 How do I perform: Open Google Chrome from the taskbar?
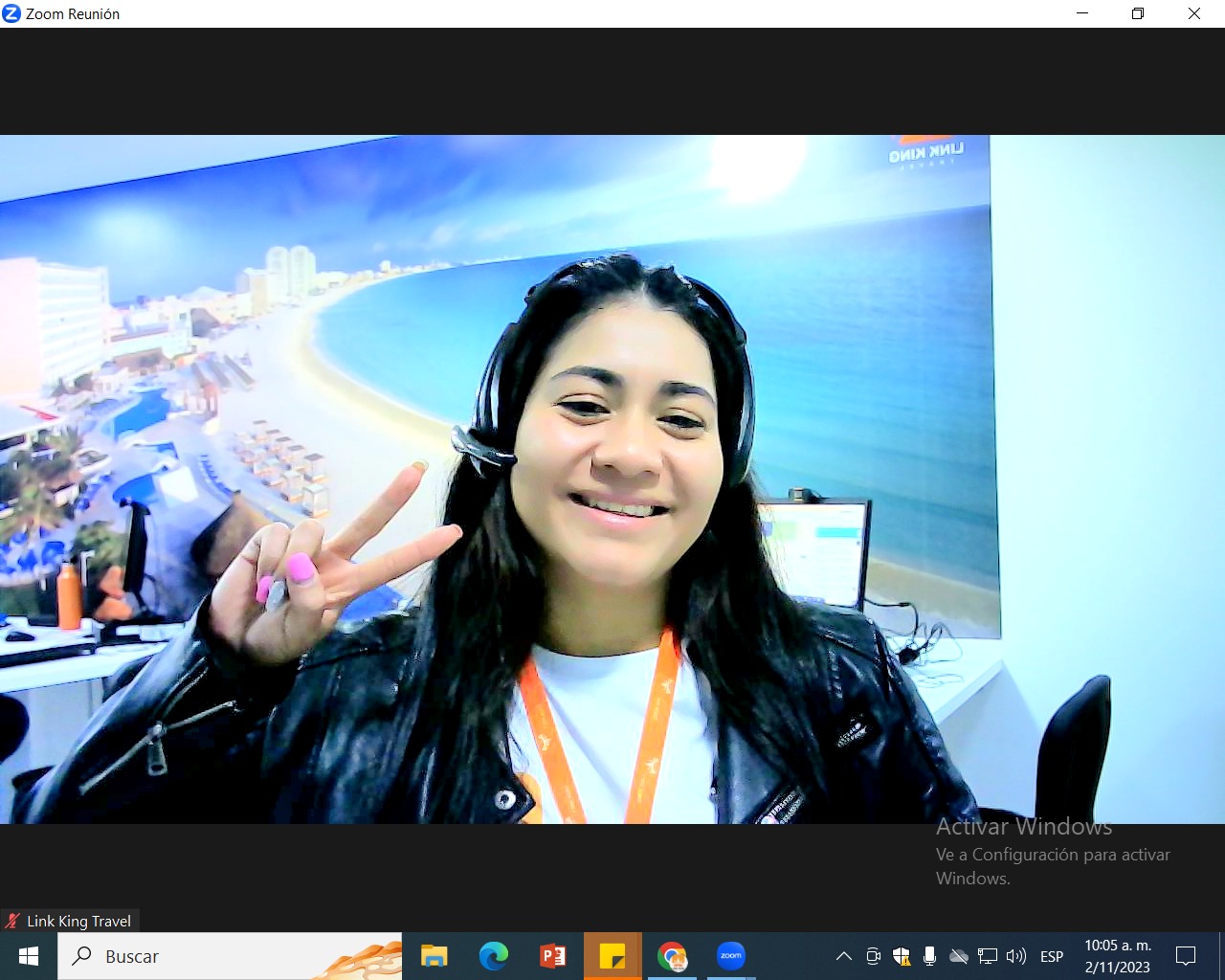(x=672, y=956)
